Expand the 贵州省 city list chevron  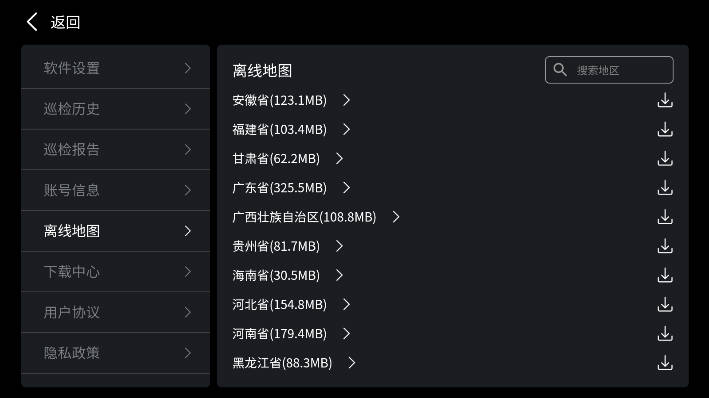click(339, 246)
